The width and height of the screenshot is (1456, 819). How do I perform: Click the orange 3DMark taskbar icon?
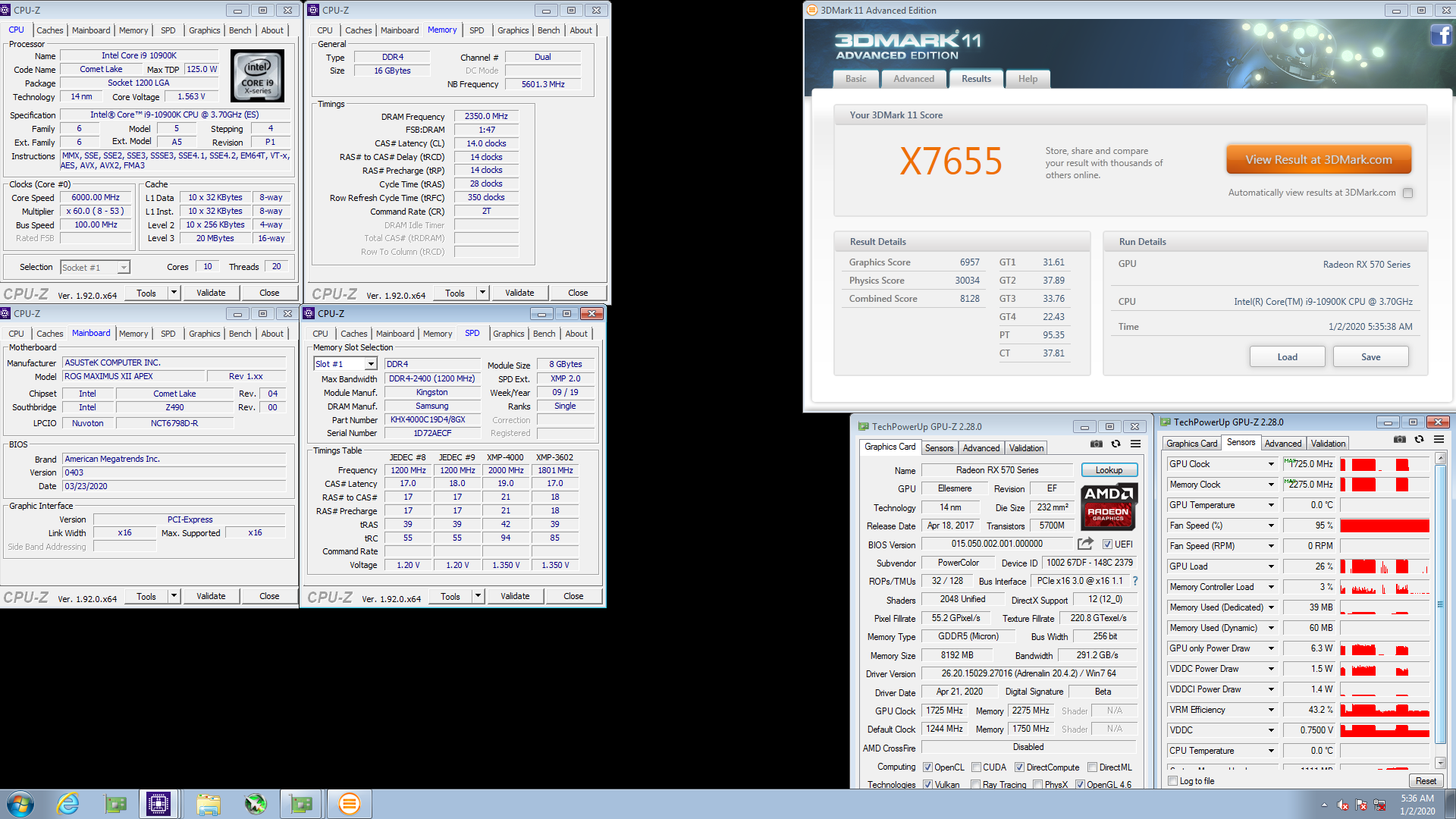(x=349, y=804)
